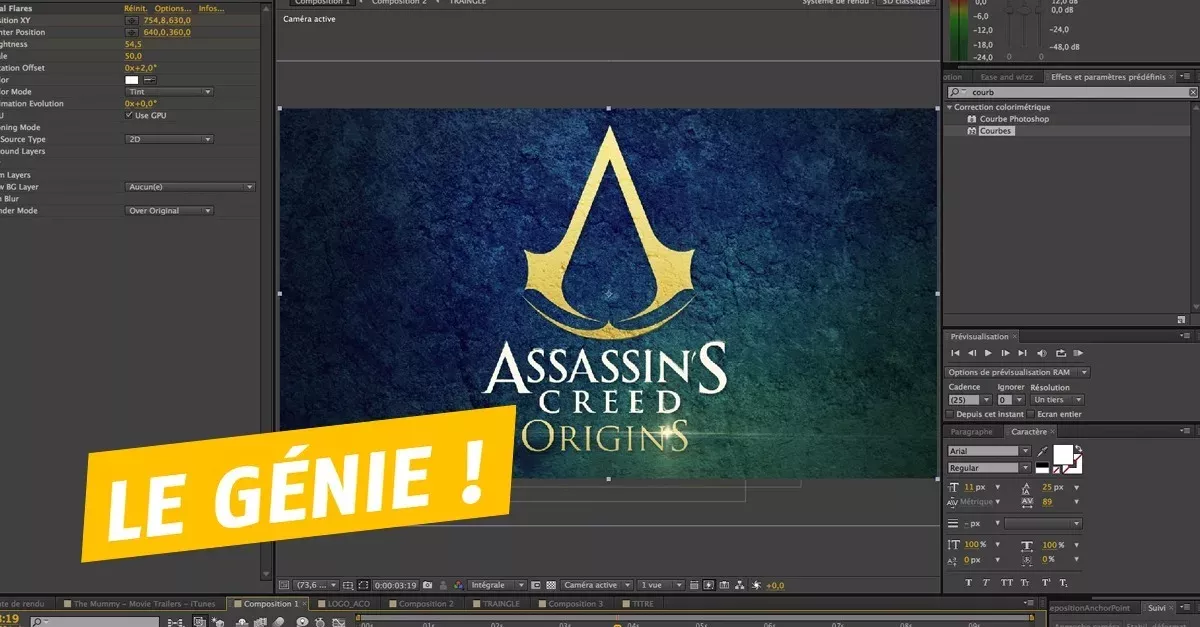Apply faux bold style
1200x627 pixels.
coord(968,582)
